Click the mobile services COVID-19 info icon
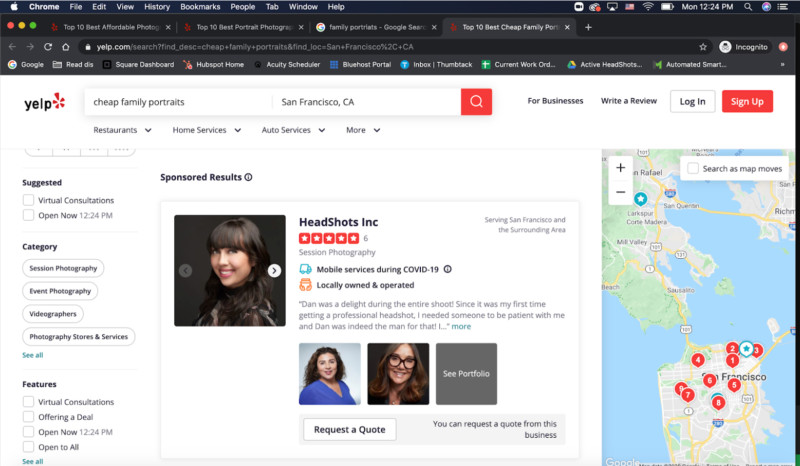The image size is (800, 466). (448, 269)
